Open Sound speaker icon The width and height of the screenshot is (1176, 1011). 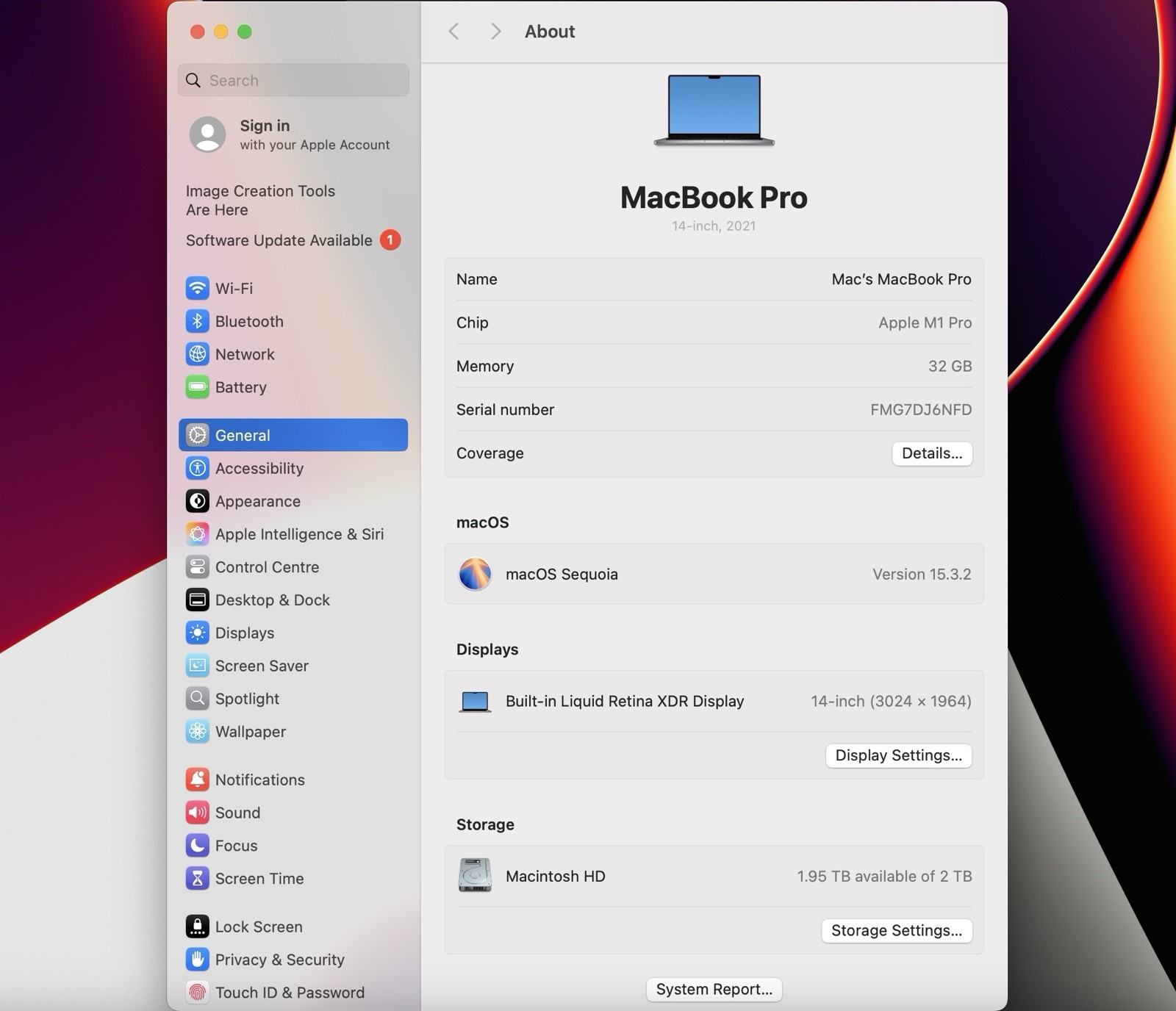click(197, 813)
